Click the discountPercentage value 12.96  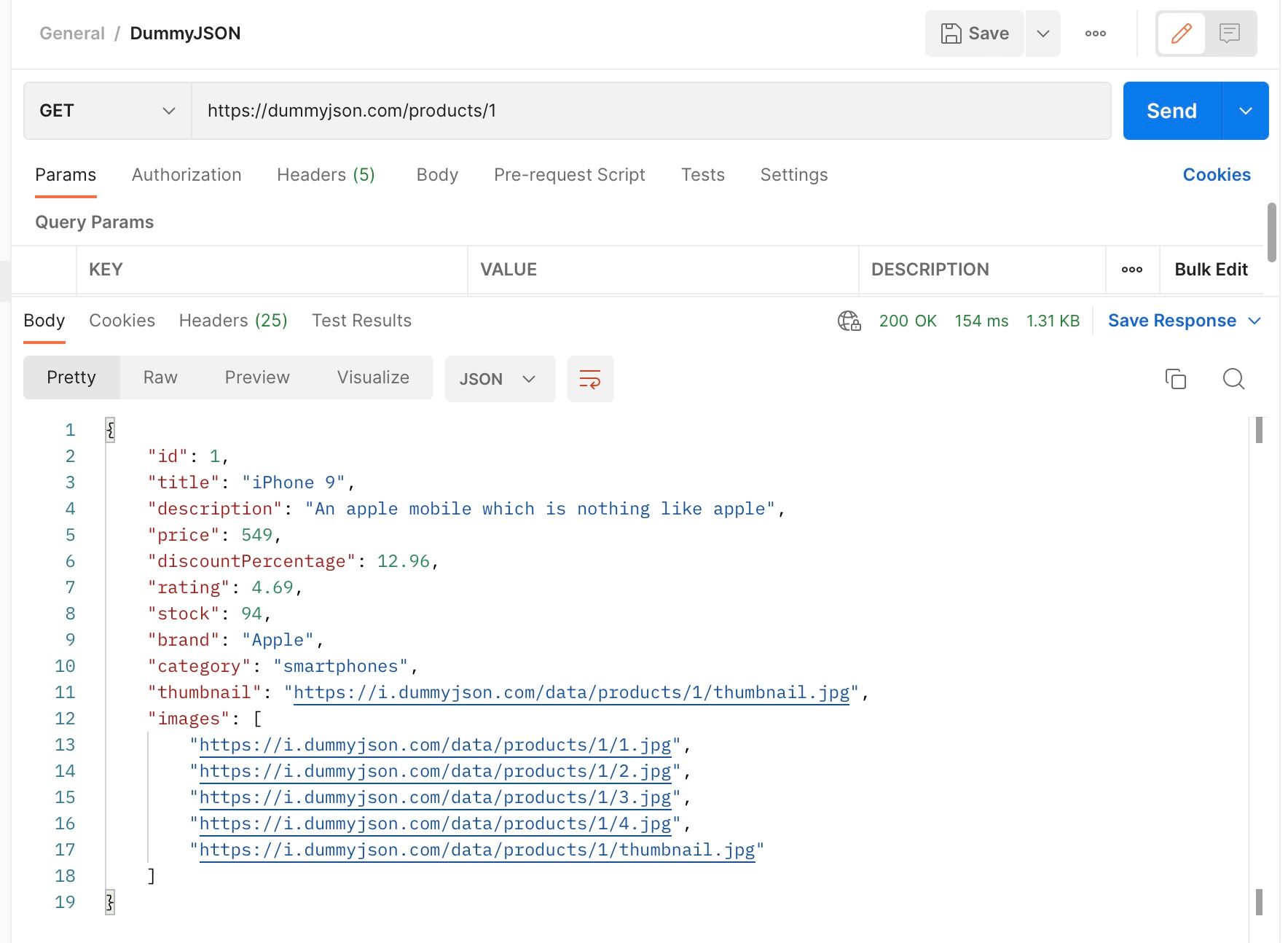[x=404, y=561]
